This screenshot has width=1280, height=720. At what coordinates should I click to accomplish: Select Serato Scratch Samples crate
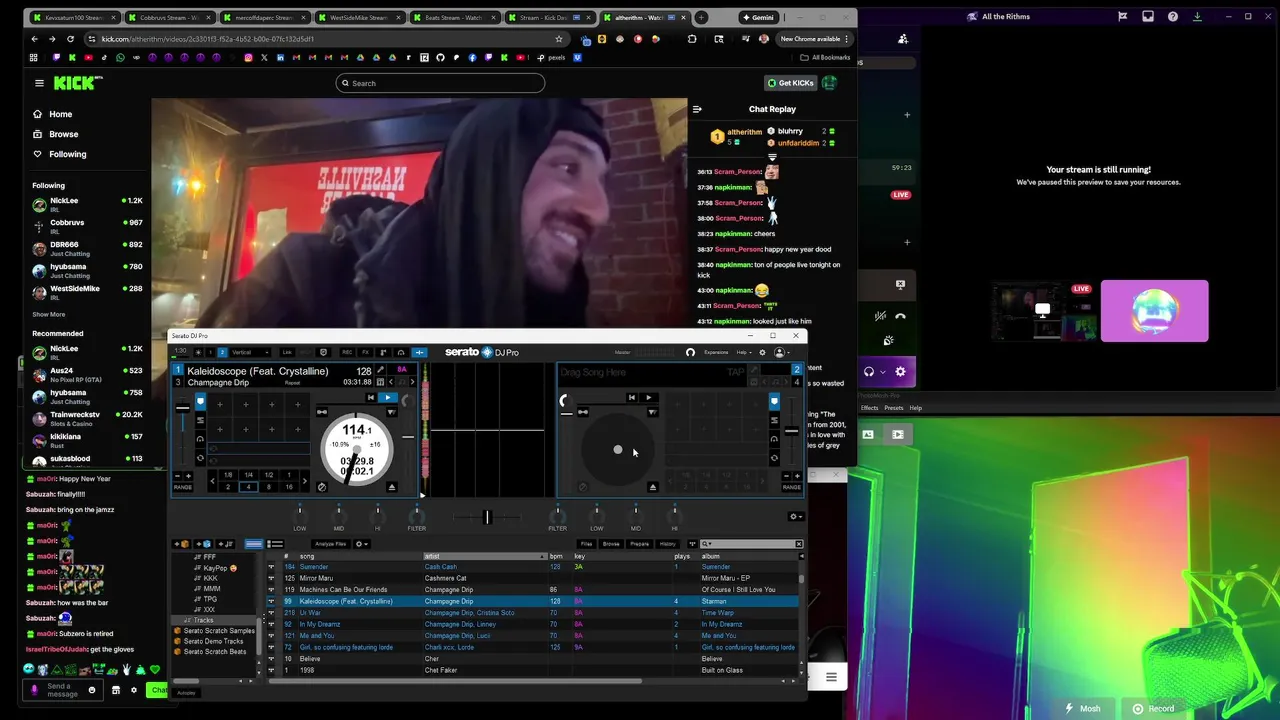(218, 631)
